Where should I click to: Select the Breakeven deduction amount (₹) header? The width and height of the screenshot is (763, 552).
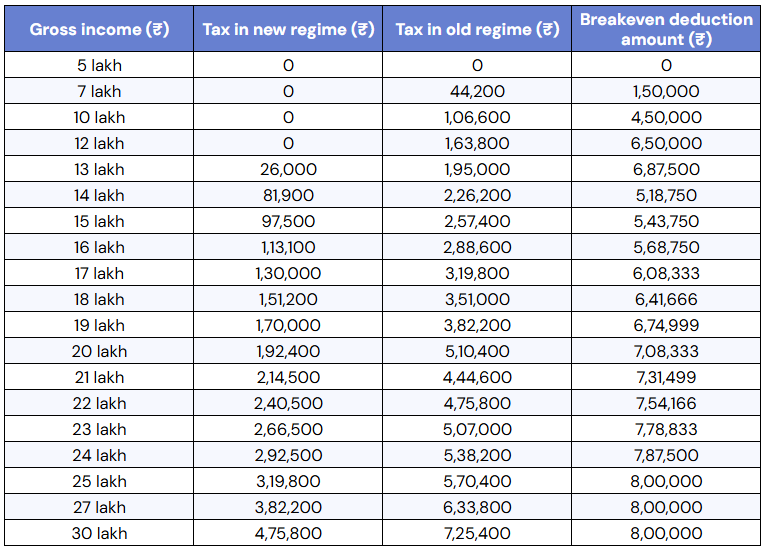coord(666,29)
